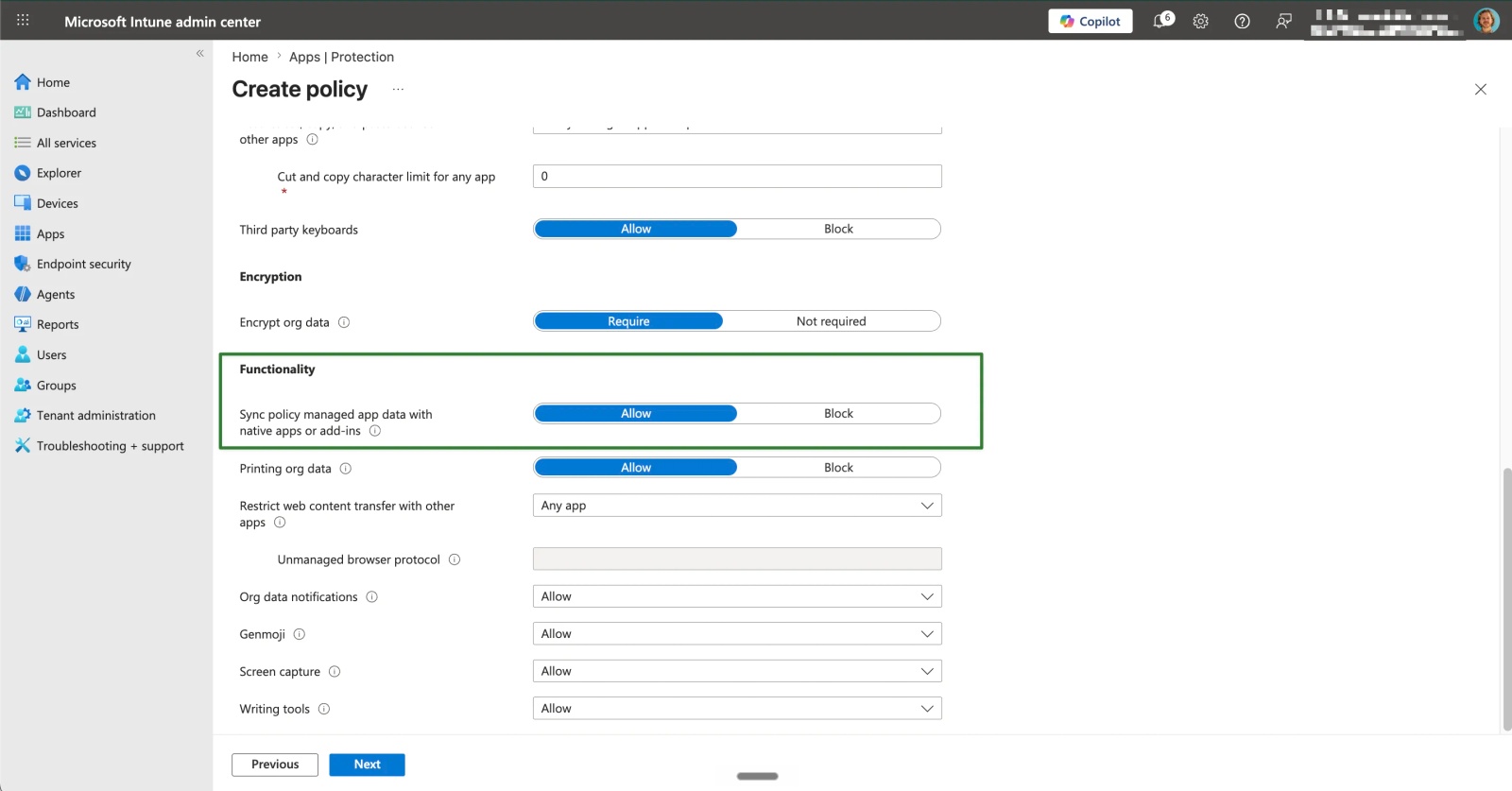Show info for Restrict web content transfer
The width and height of the screenshot is (1512, 791).
pos(280,523)
